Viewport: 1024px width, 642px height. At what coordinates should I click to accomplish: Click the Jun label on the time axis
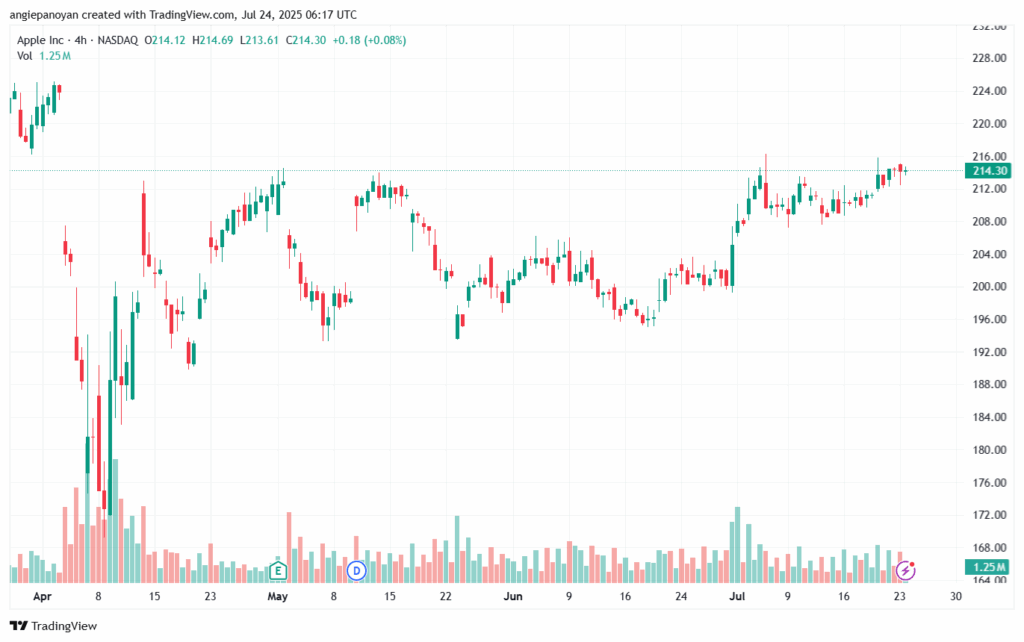coord(513,596)
